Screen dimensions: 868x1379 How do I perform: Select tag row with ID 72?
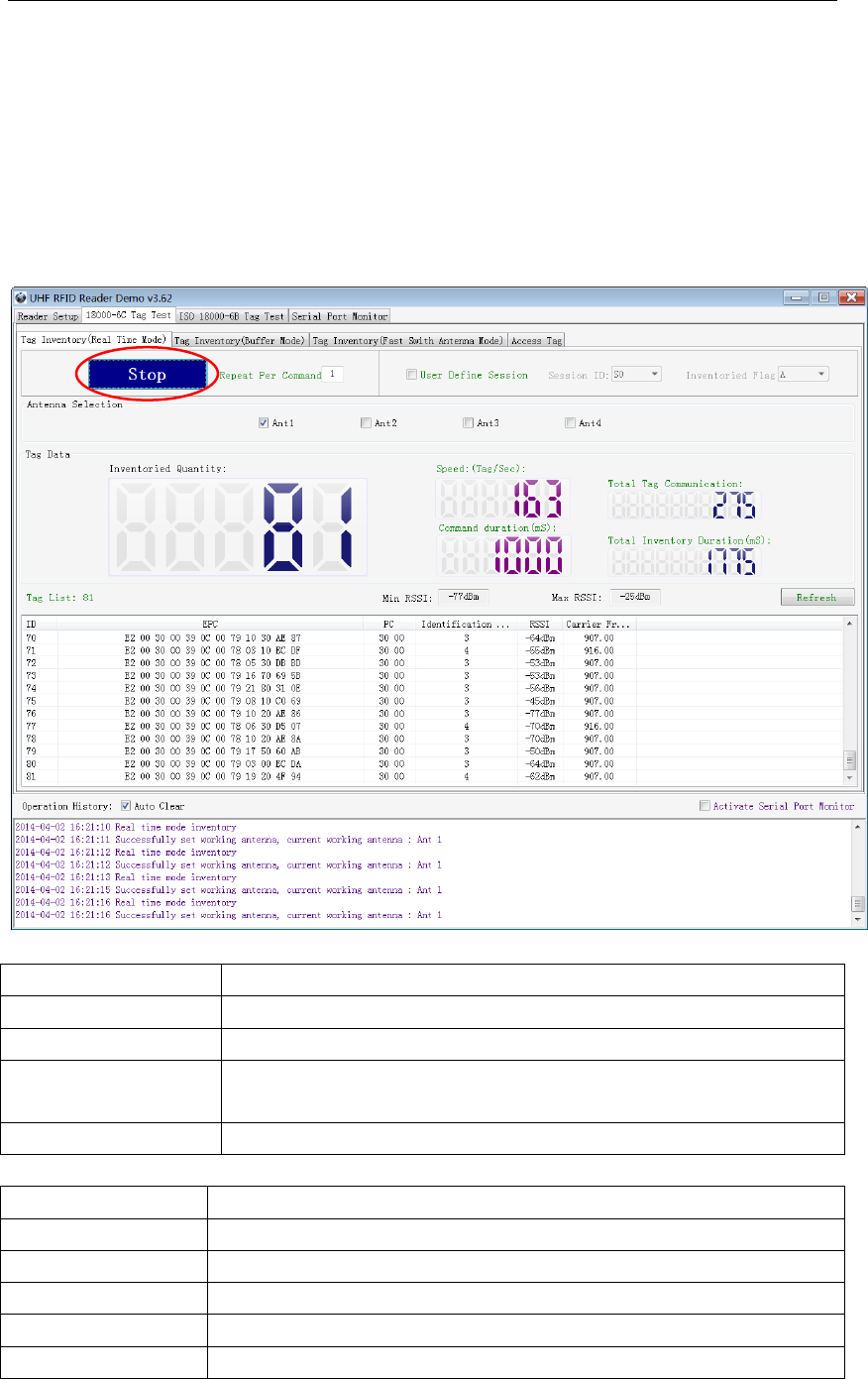(432, 663)
